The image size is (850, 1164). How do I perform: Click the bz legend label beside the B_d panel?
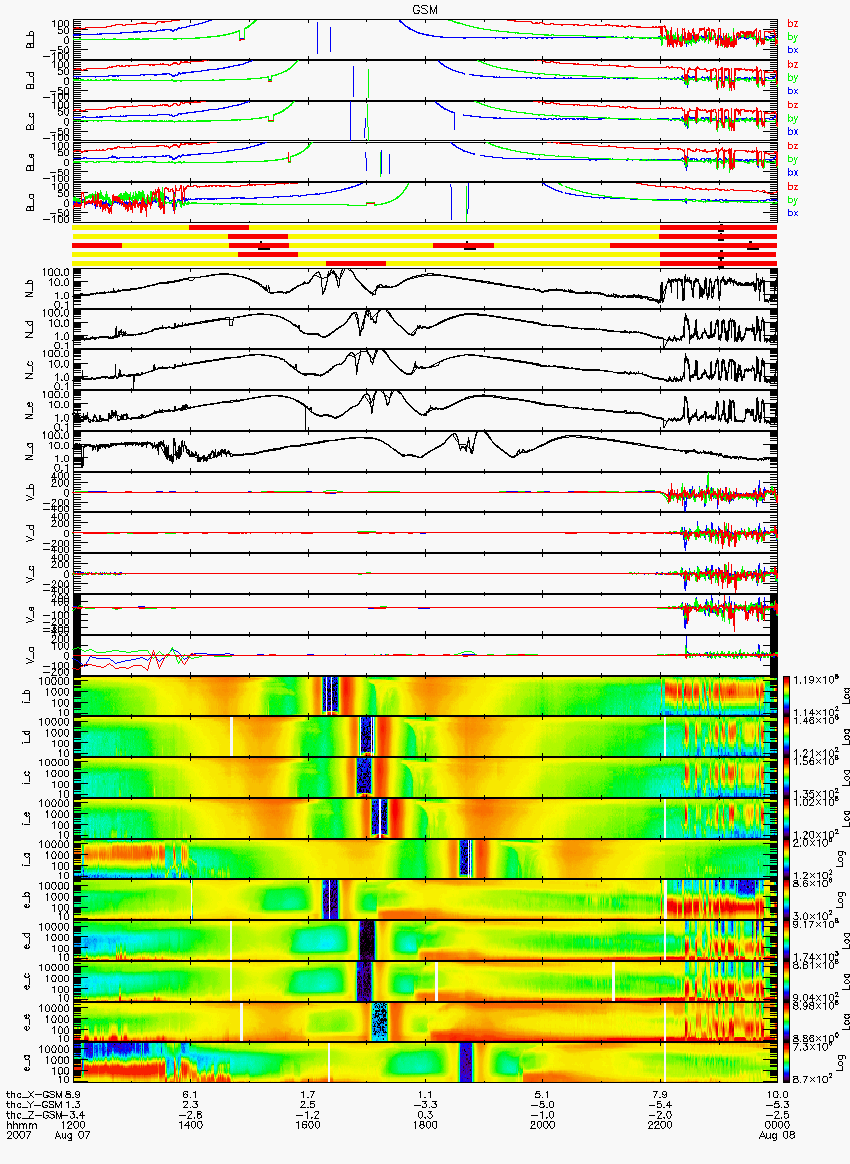[x=793, y=65]
